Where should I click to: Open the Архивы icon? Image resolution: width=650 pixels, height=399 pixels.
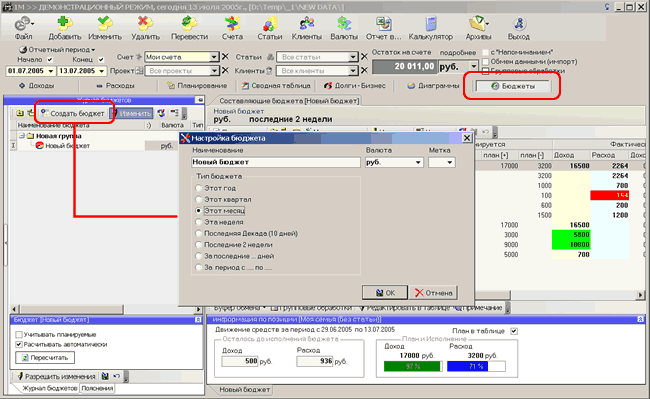point(478,24)
